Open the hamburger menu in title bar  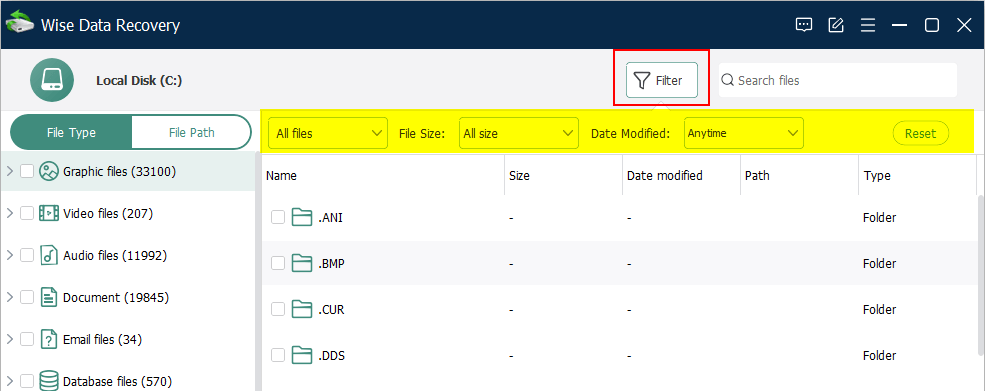(868, 25)
